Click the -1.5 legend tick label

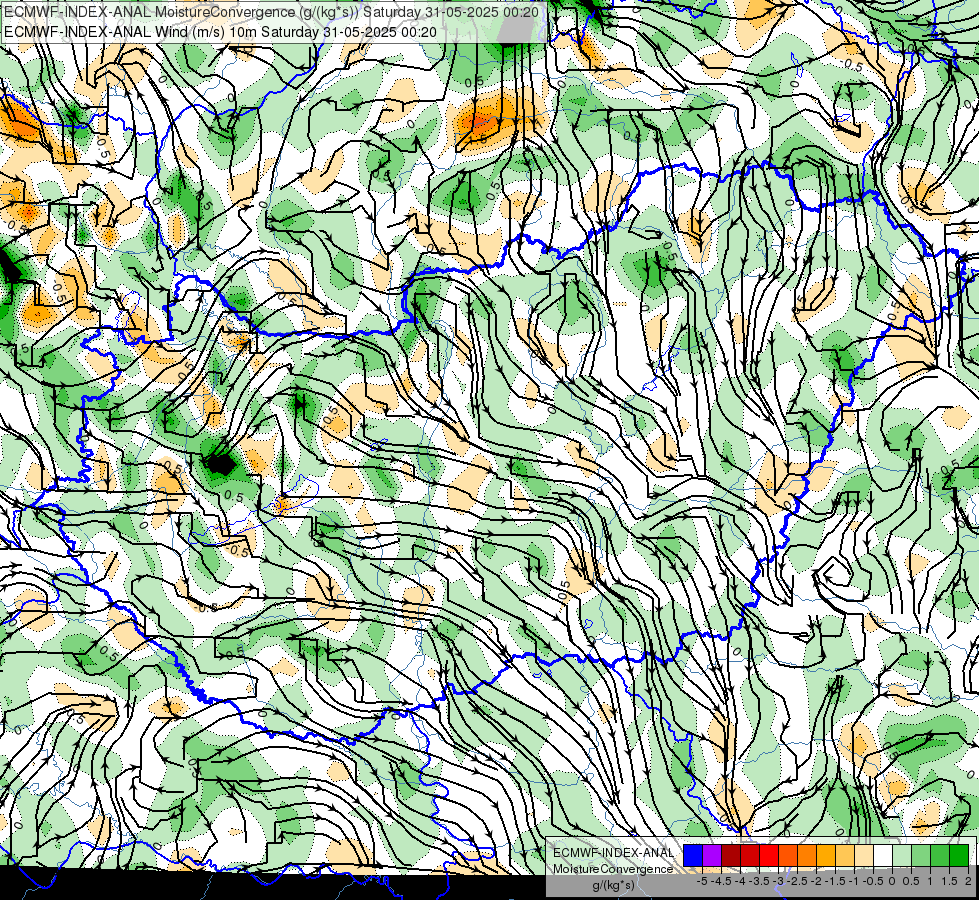point(835,881)
